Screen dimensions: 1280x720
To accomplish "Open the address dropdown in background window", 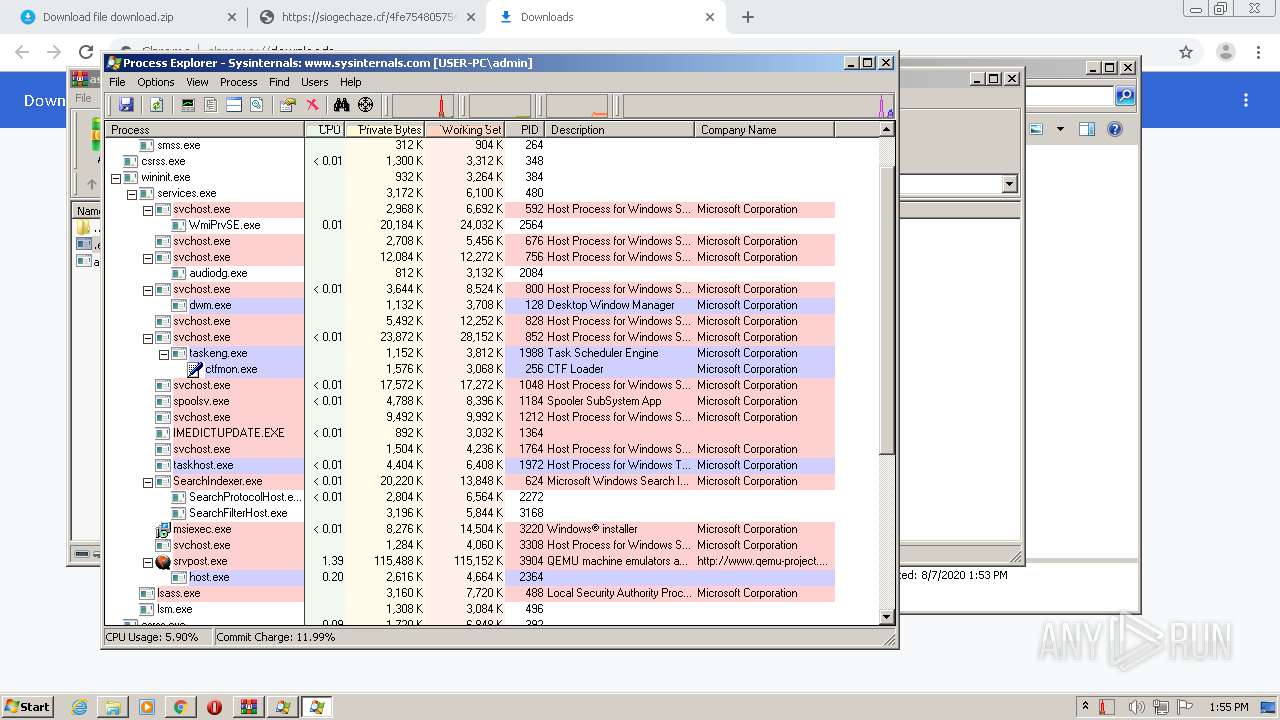I will pos(1009,184).
